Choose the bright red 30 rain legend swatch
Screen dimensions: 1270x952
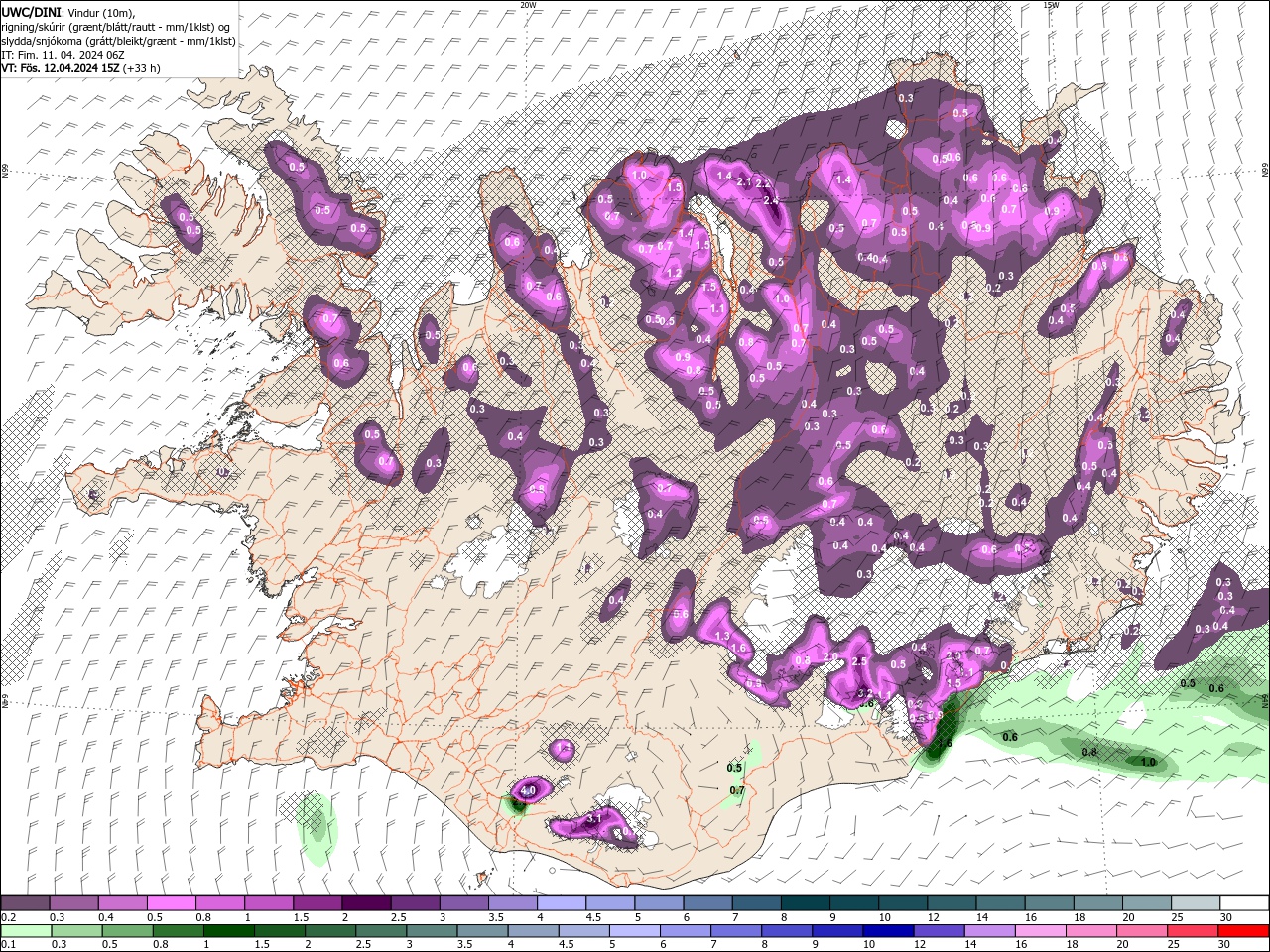[x=1244, y=930]
